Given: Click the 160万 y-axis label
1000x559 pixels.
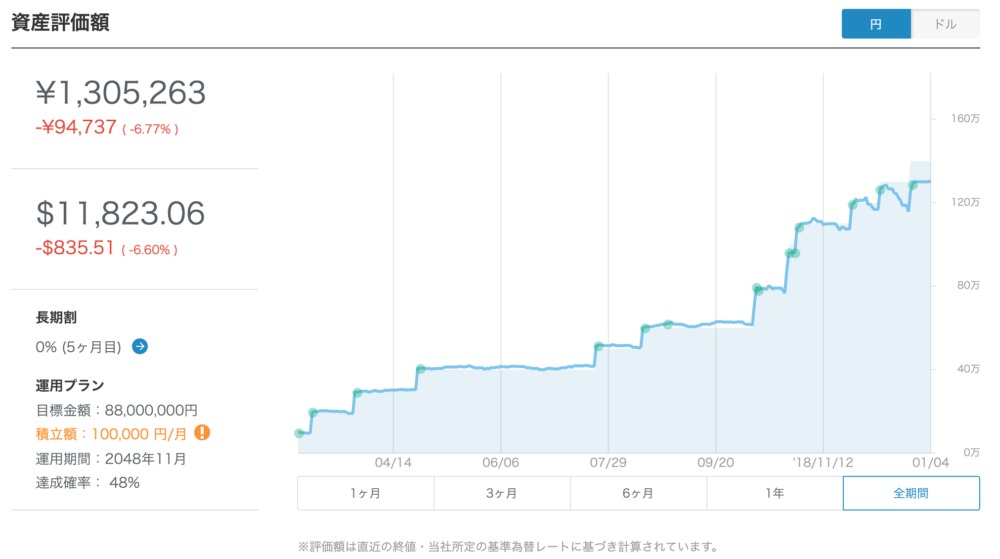Looking at the screenshot, I should pos(965,119).
